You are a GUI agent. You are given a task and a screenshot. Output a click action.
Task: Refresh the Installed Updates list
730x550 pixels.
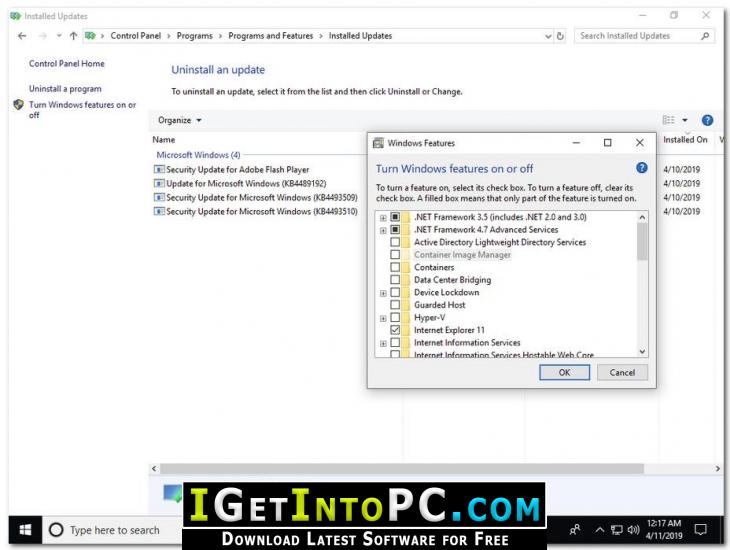(x=560, y=36)
